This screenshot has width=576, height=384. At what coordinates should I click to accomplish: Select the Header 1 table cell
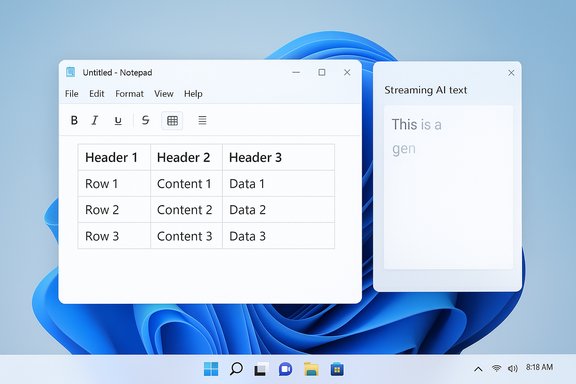tap(114, 157)
